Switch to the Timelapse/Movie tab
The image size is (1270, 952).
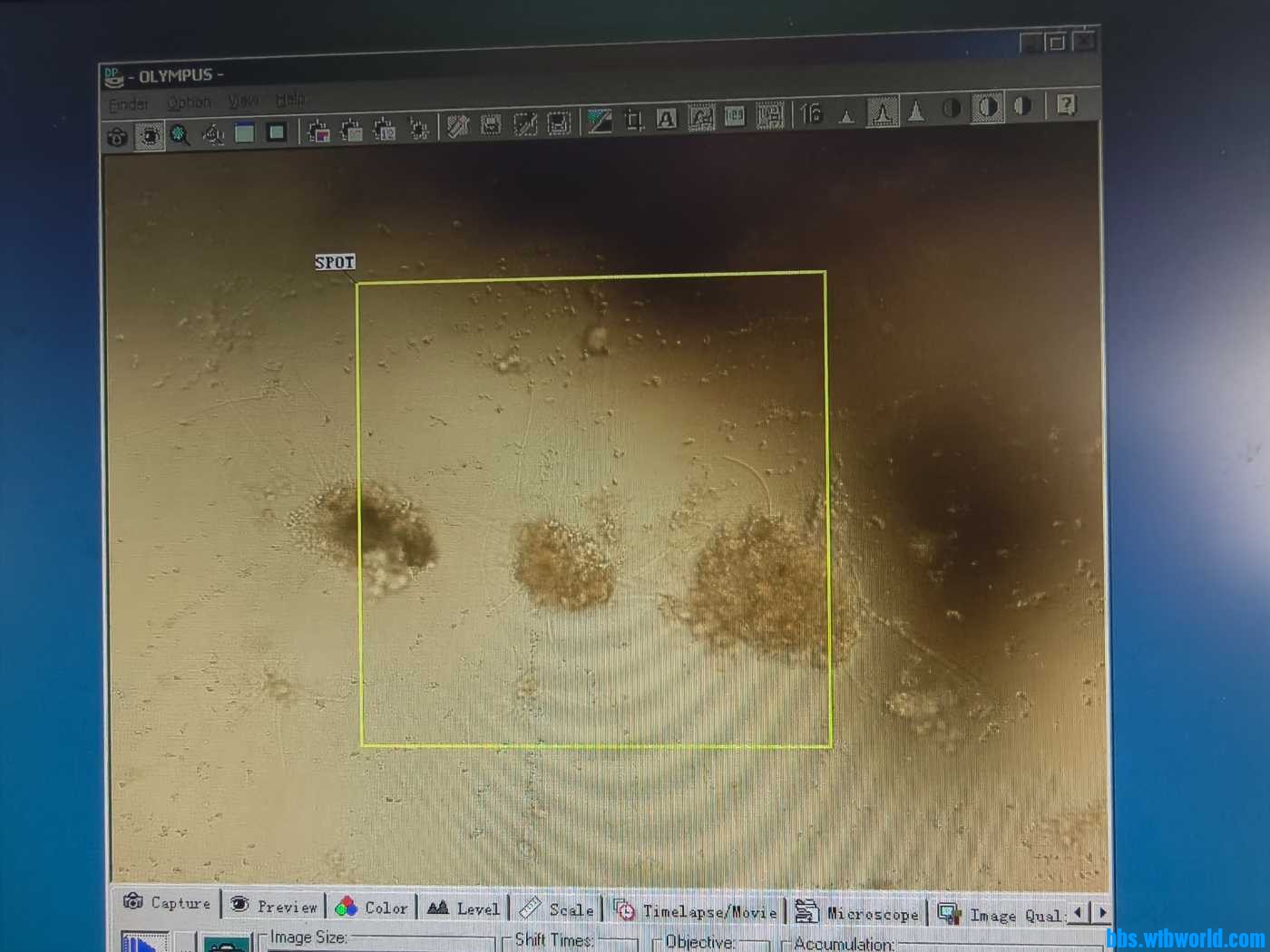[697, 910]
